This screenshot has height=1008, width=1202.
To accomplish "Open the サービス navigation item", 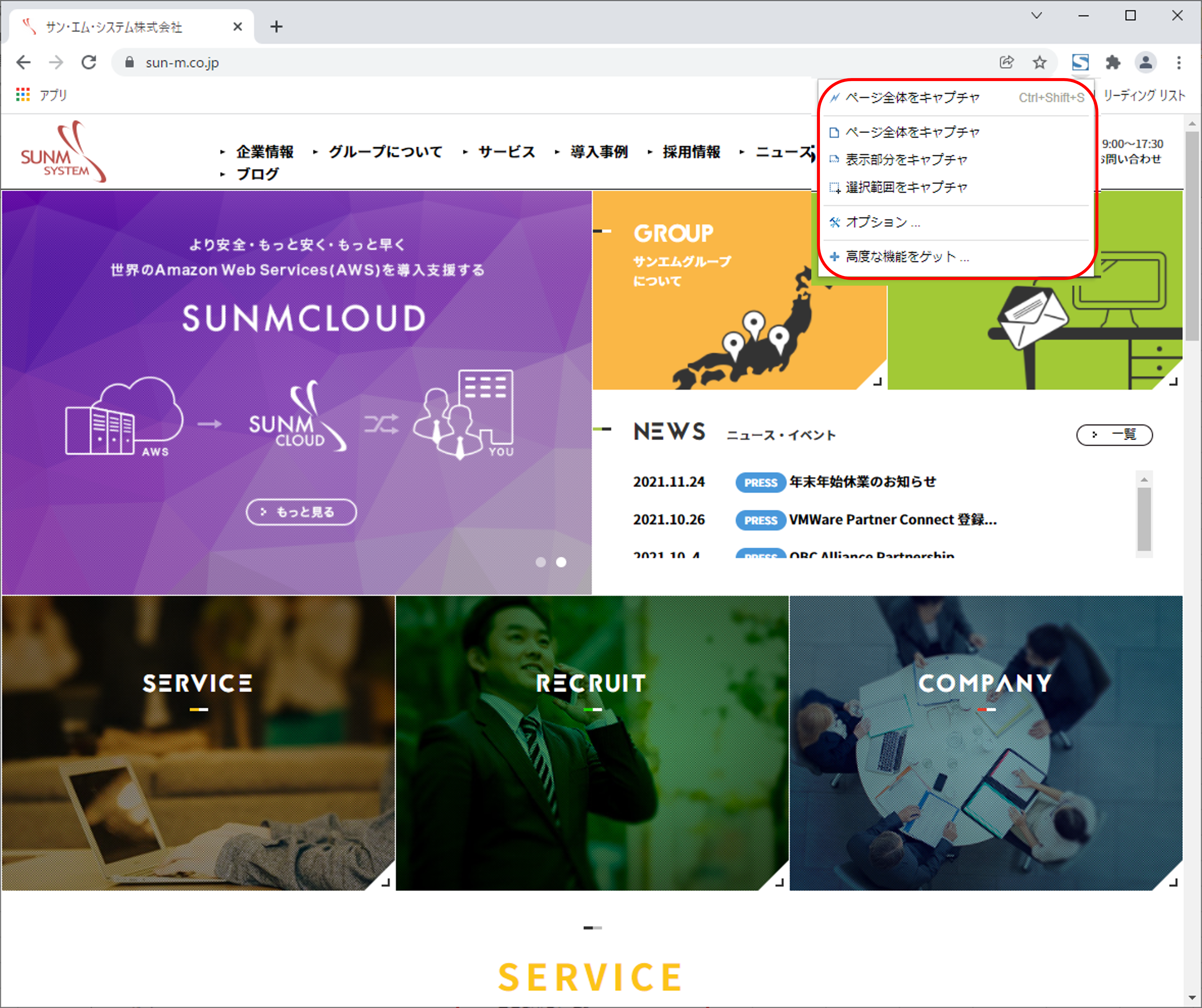I will click(506, 152).
